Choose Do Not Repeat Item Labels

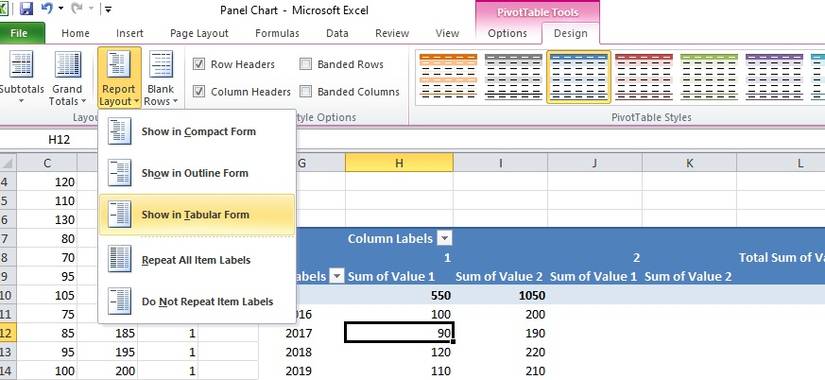tap(197, 302)
